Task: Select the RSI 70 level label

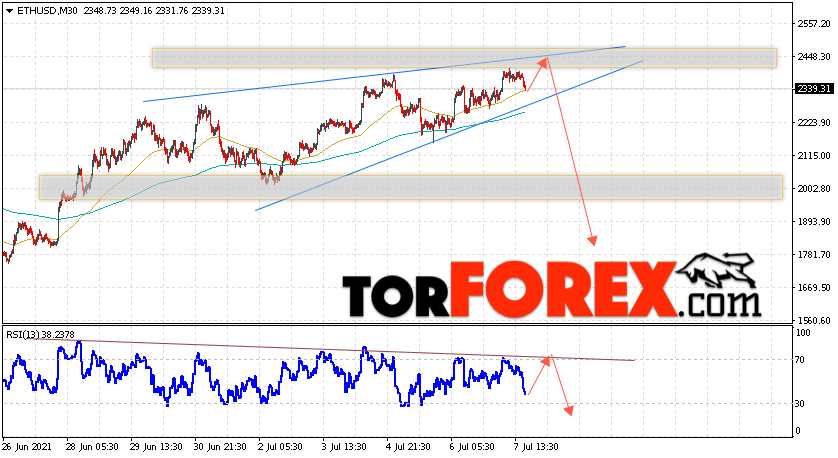Action: 800,360
